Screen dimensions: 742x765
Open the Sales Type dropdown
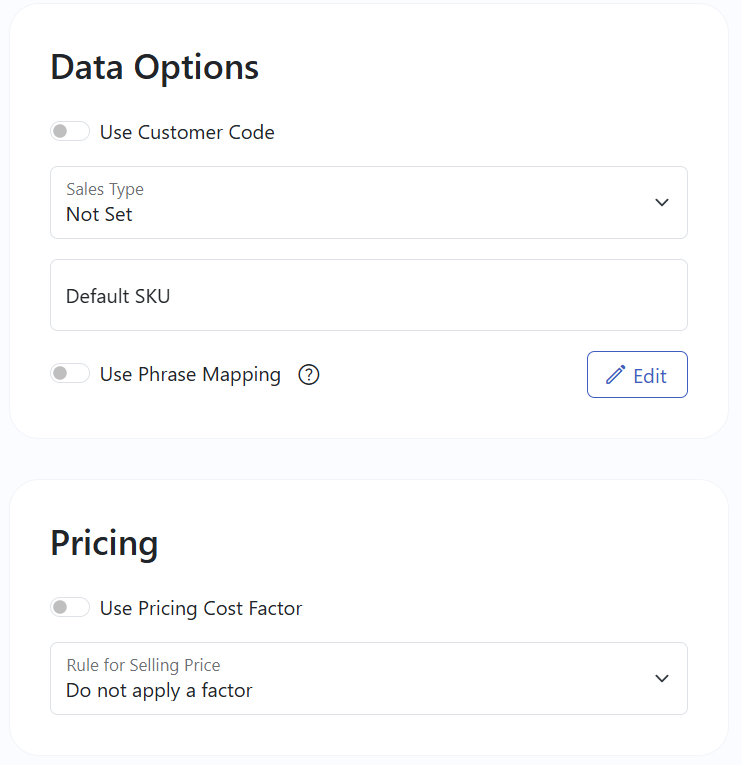[369, 202]
